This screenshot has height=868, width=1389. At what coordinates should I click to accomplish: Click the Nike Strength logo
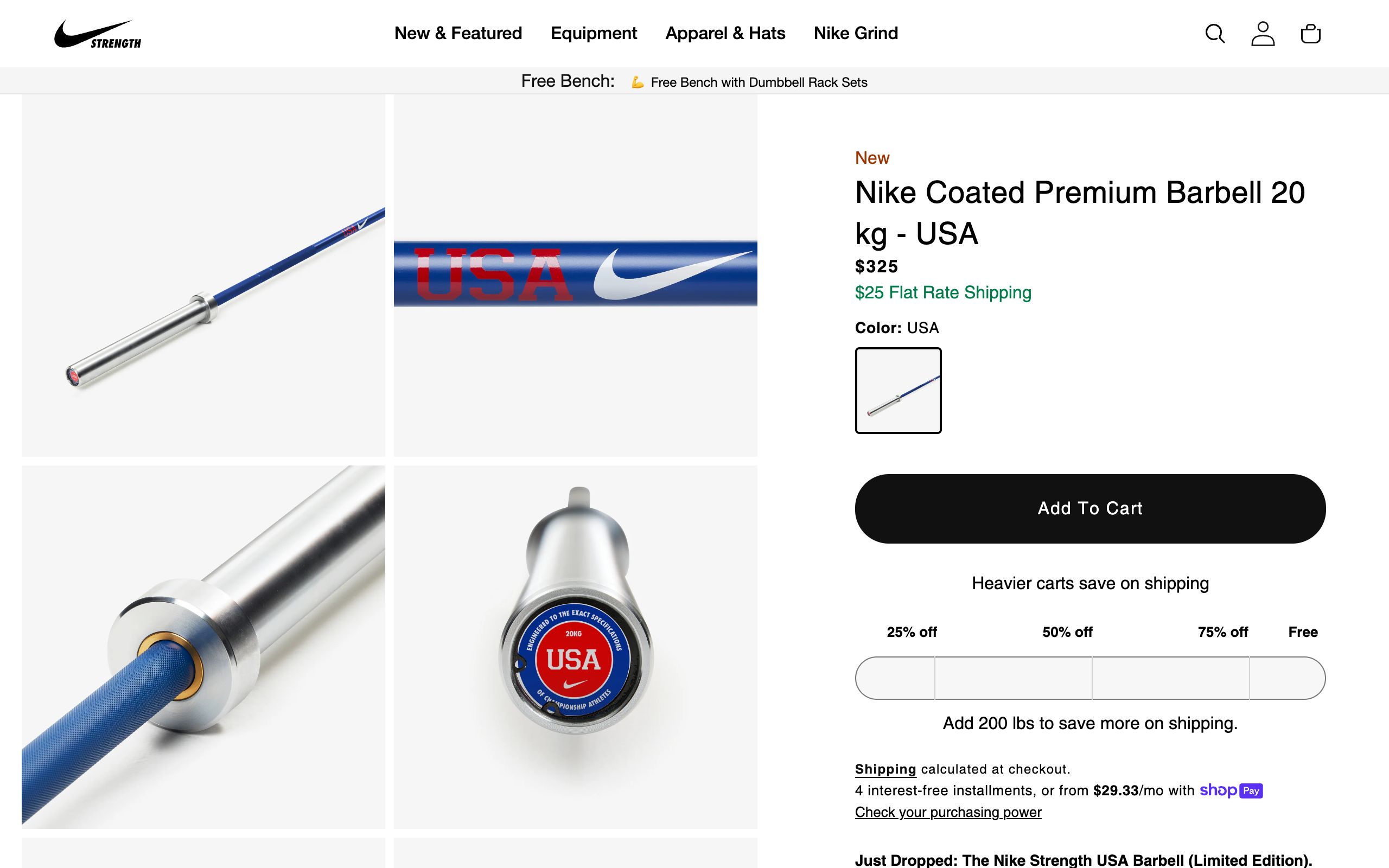[x=97, y=34]
